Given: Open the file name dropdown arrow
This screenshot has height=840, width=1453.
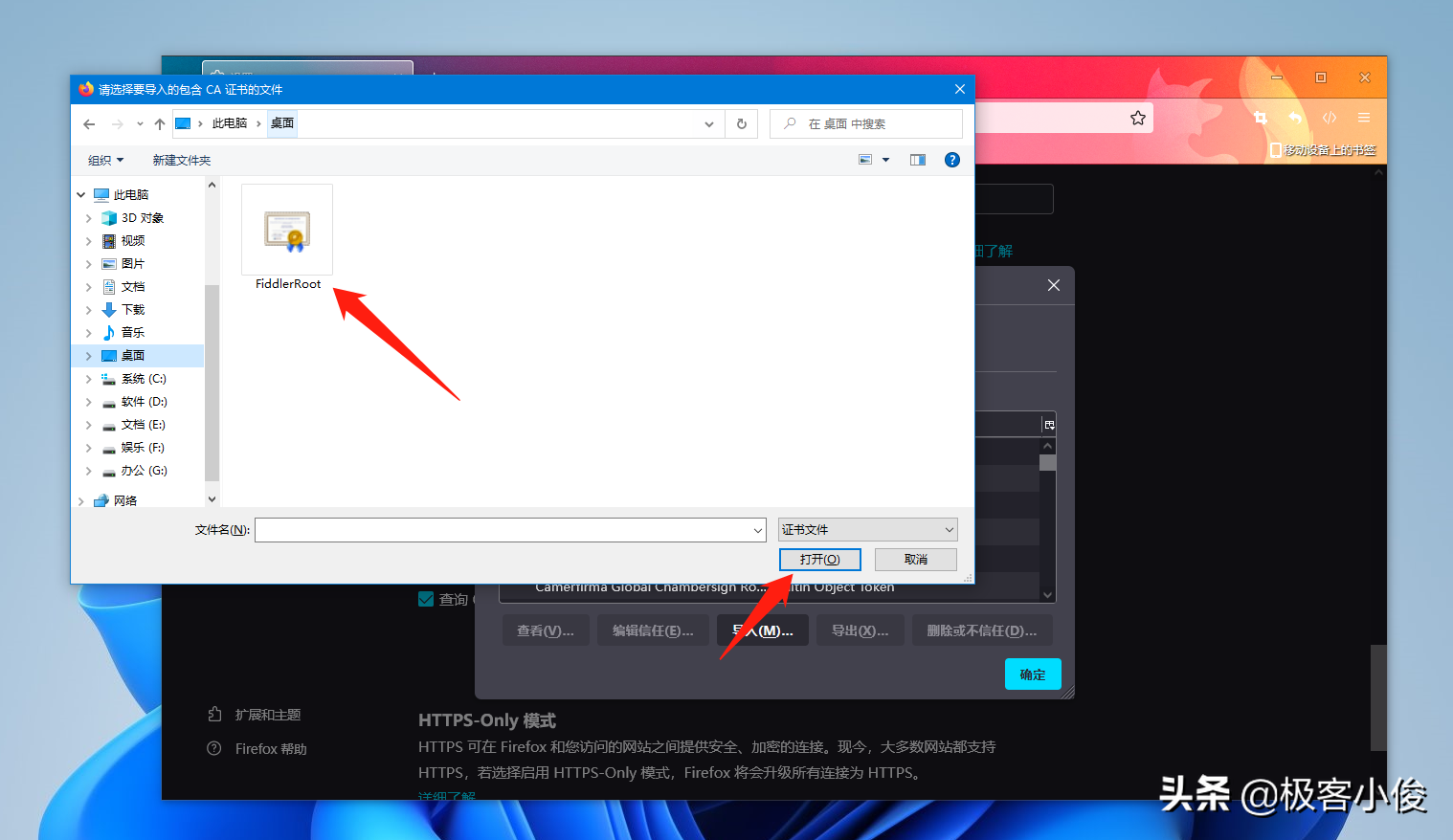Looking at the screenshot, I should (758, 530).
